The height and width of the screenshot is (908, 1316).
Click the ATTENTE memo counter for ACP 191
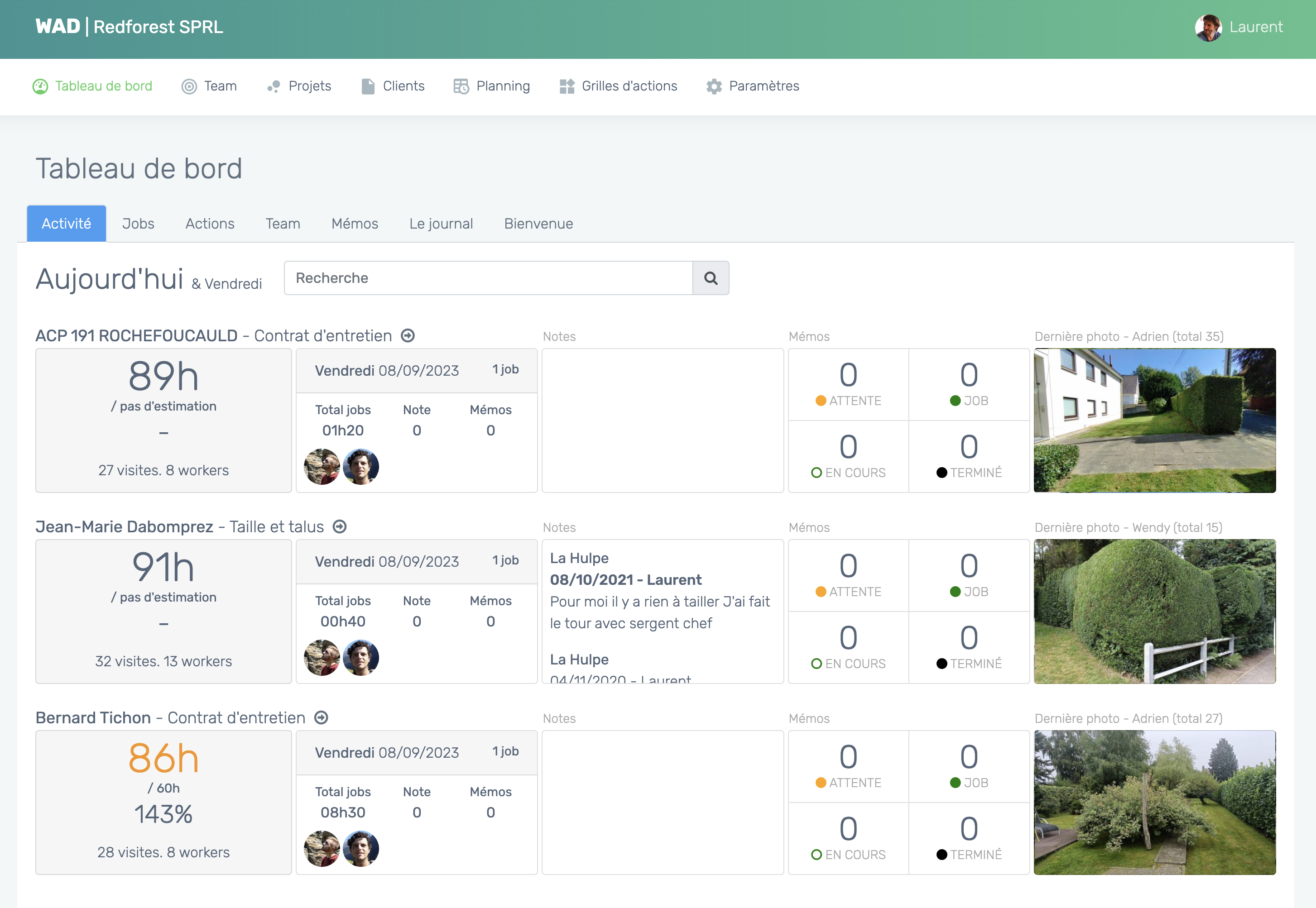click(848, 384)
